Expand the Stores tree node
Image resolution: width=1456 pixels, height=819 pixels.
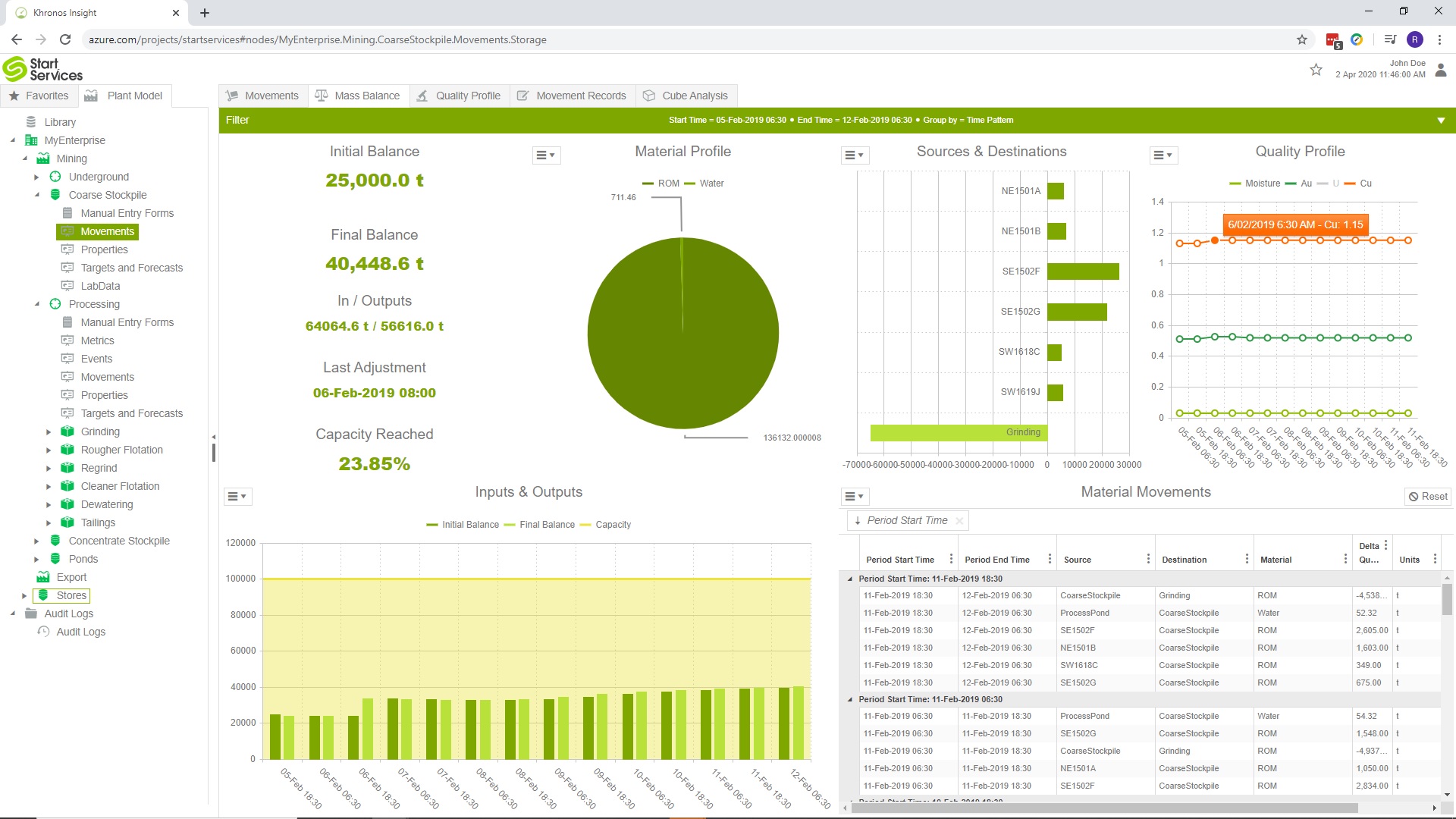(x=24, y=595)
